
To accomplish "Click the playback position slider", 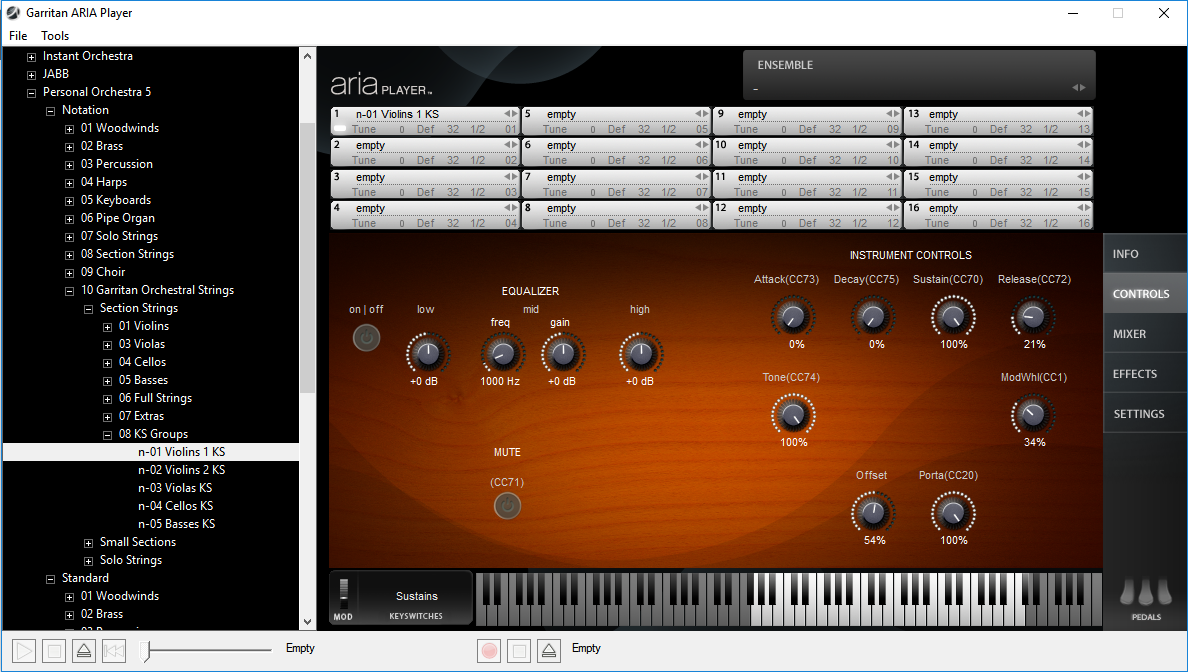I will coord(147,651).
